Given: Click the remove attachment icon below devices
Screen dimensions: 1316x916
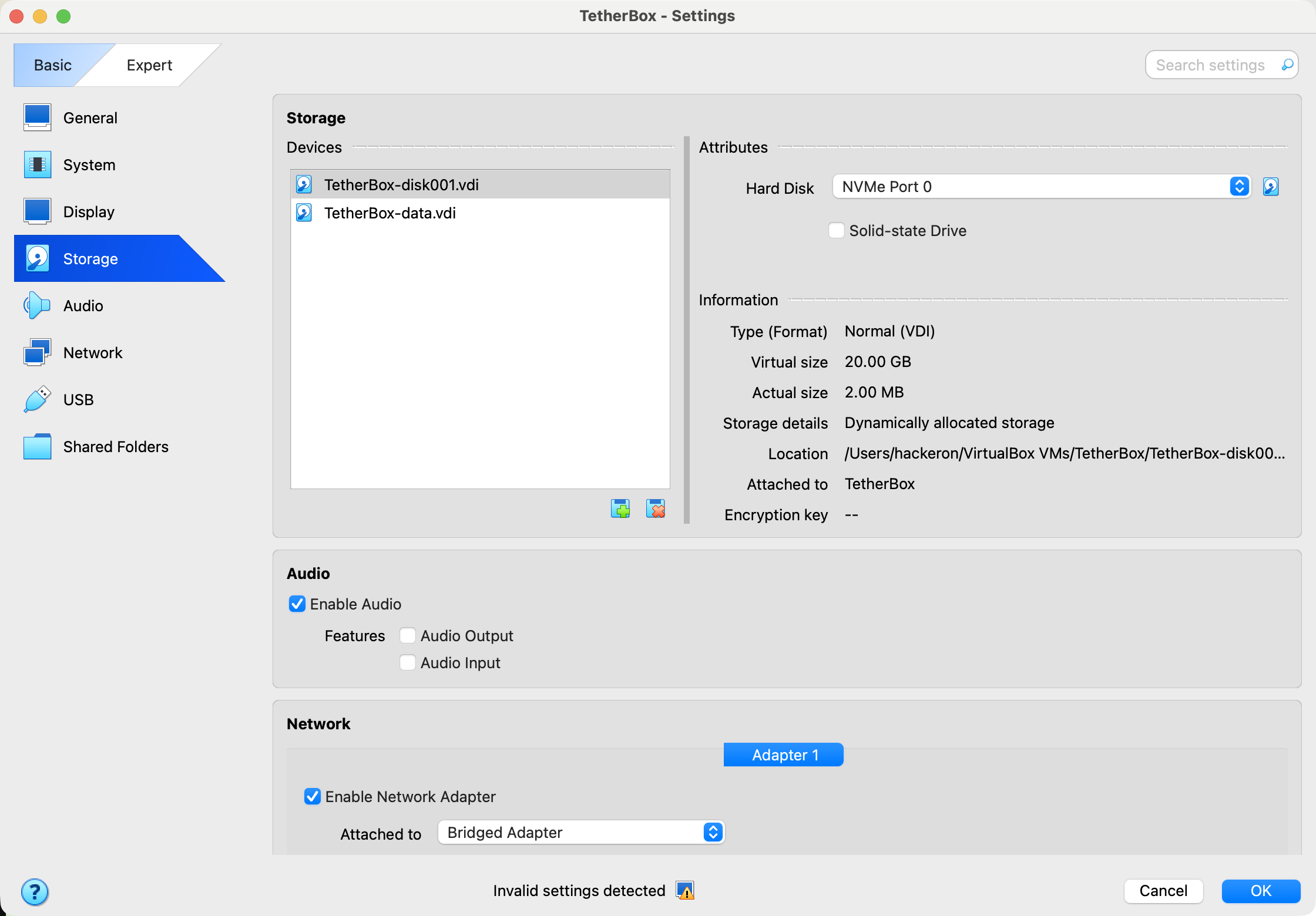Looking at the screenshot, I should tap(656, 508).
